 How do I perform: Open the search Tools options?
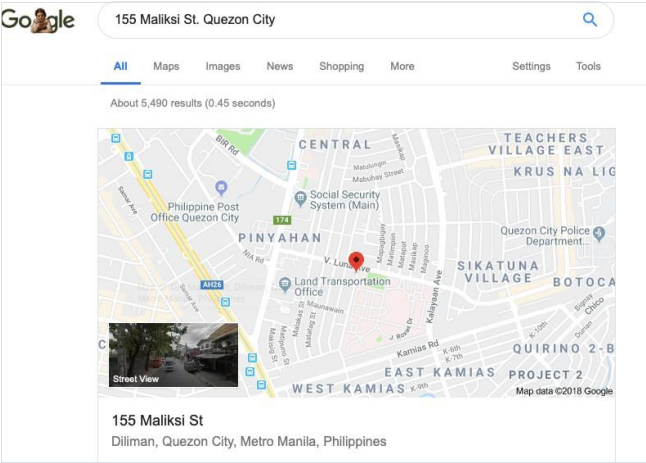pyautogui.click(x=588, y=66)
